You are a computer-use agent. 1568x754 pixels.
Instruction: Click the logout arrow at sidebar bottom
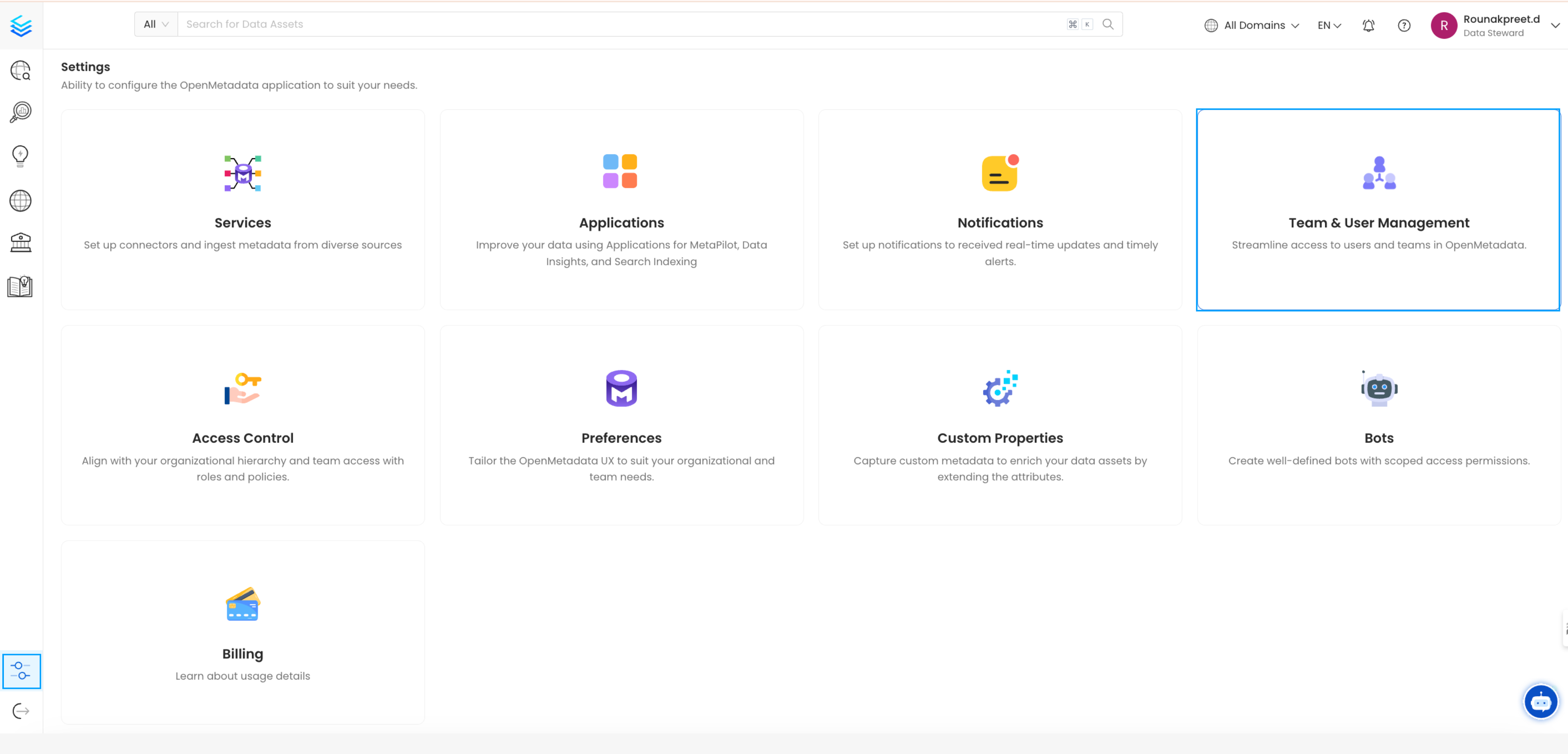(20, 711)
